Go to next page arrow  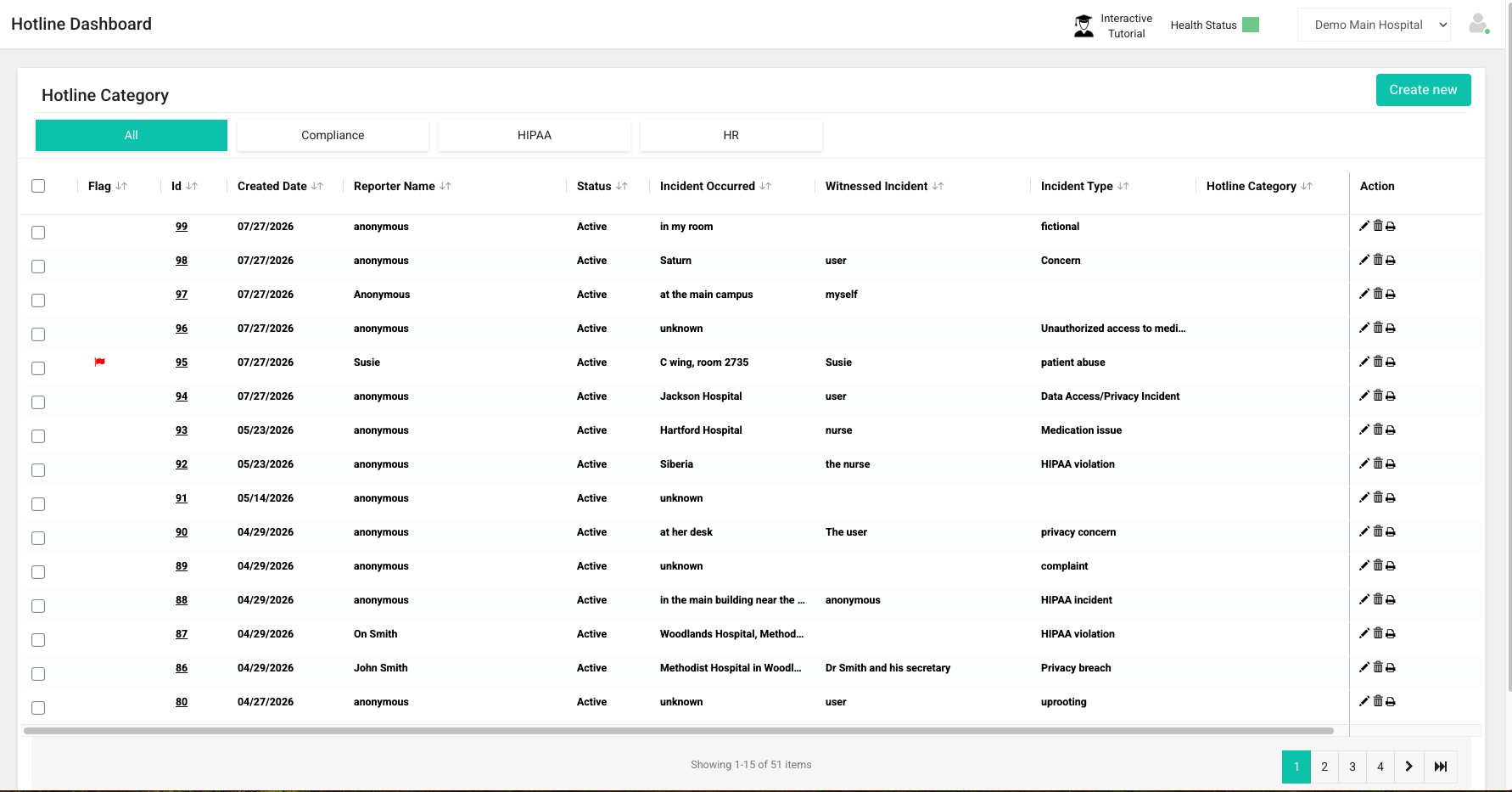point(1408,767)
